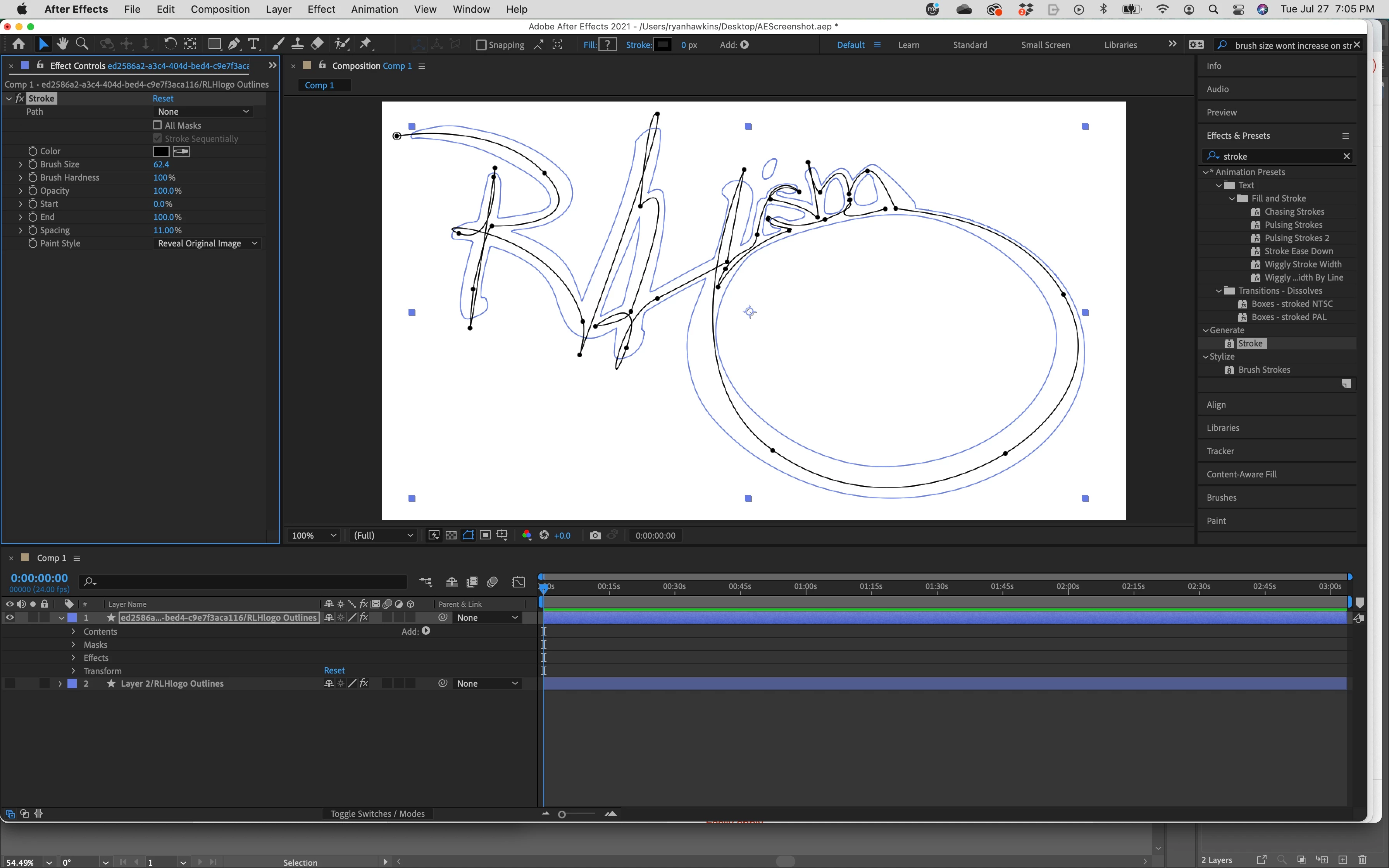Switch to the Learn workspace

click(908, 45)
